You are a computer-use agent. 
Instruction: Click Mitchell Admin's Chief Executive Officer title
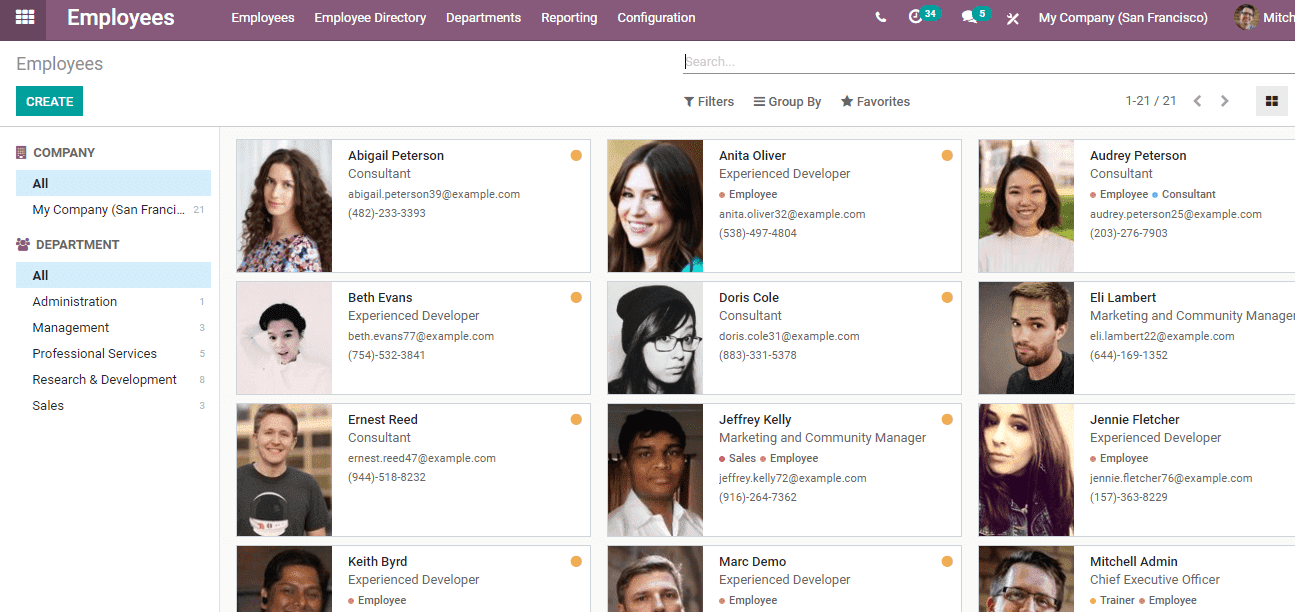pyautogui.click(x=1155, y=579)
